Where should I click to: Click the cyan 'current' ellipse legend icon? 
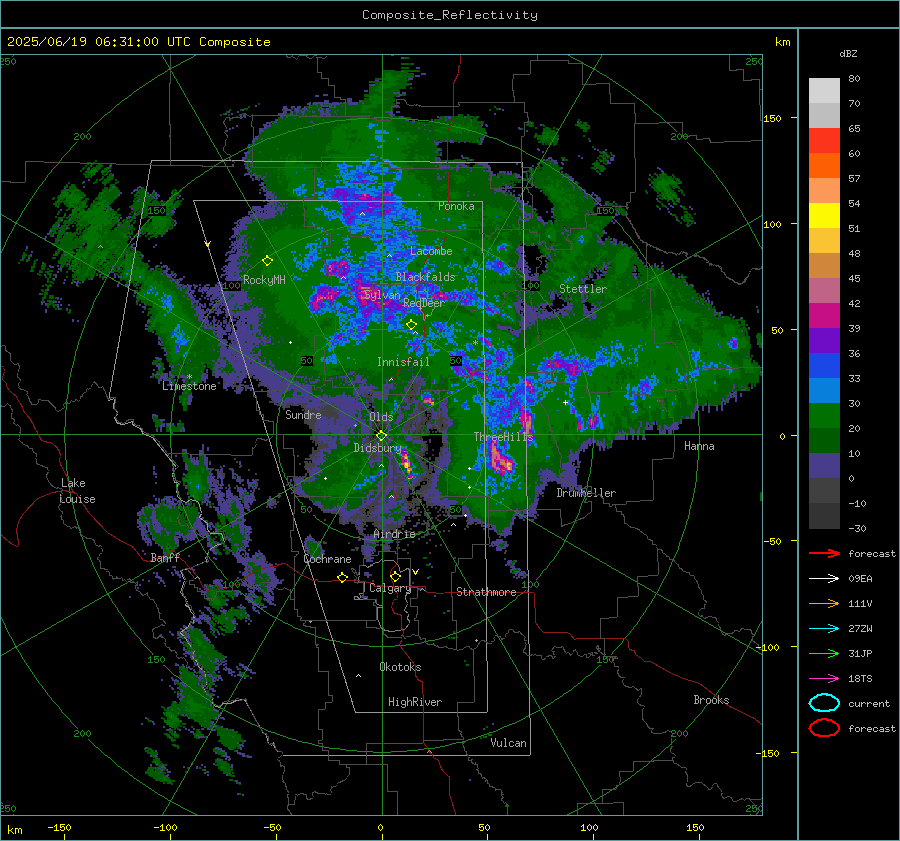824,703
